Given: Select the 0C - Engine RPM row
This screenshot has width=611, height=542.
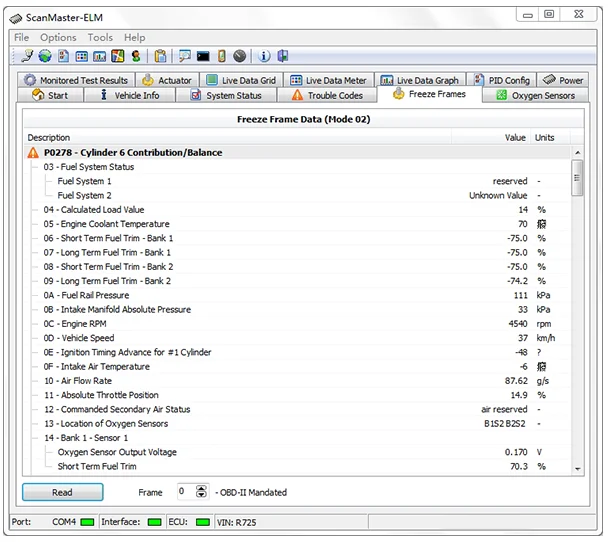Looking at the screenshot, I should click(298, 324).
